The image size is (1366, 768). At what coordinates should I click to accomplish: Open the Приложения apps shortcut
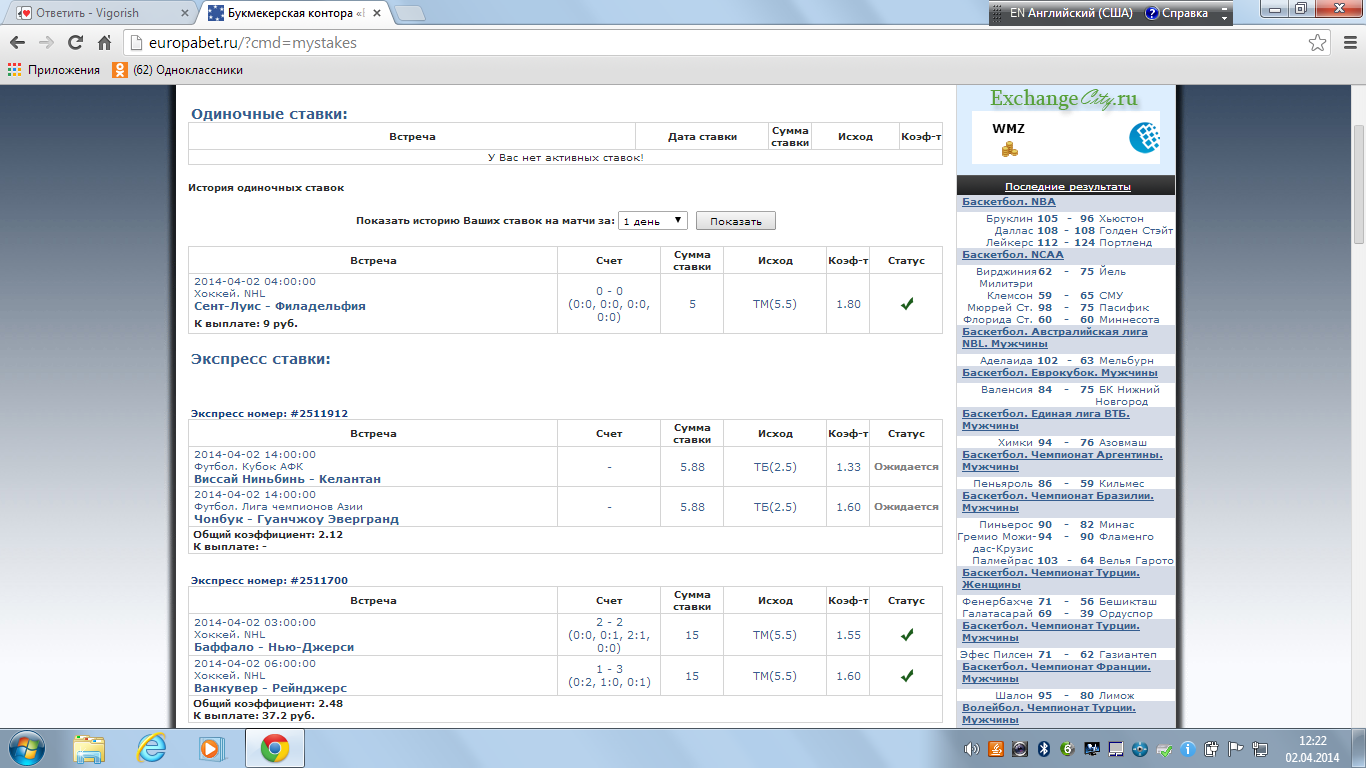pyautogui.click(x=54, y=70)
